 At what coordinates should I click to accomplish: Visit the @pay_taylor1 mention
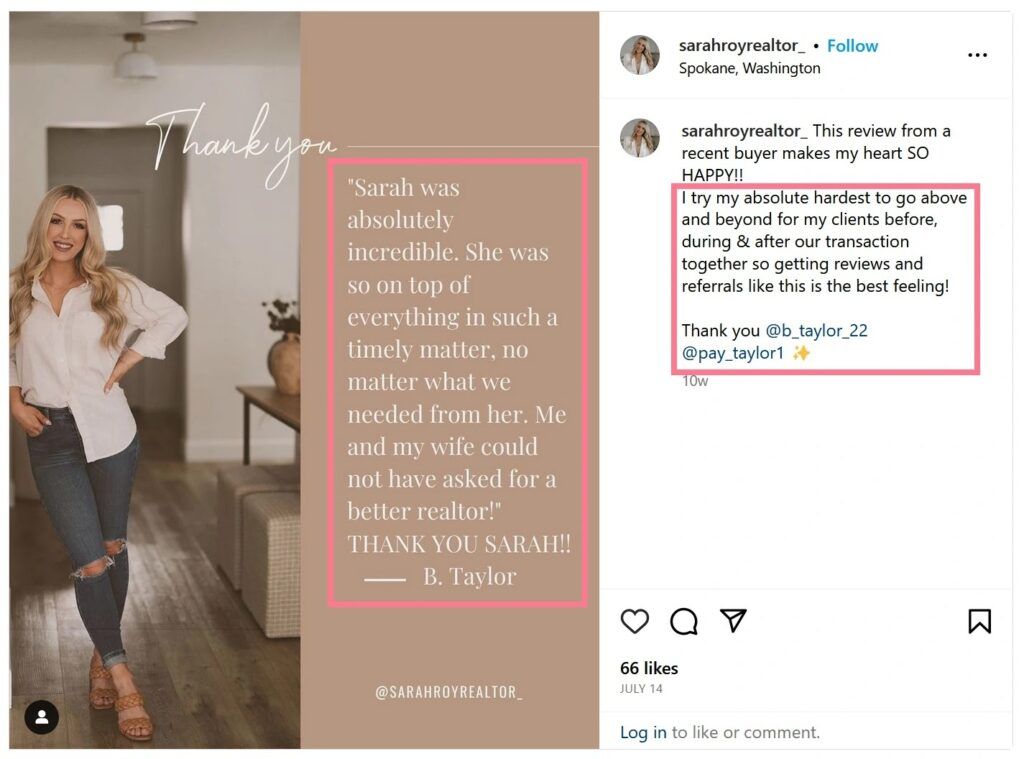click(733, 353)
